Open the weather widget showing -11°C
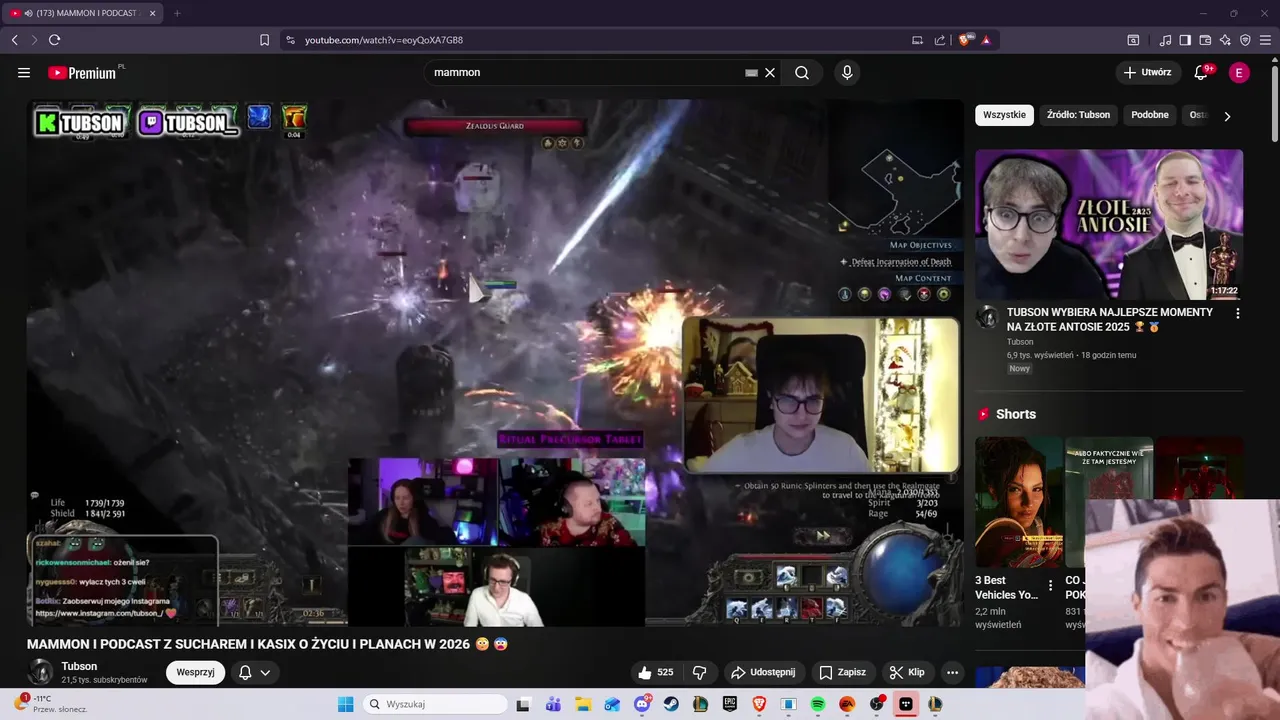This screenshot has width=1280, height=720. tap(52, 704)
